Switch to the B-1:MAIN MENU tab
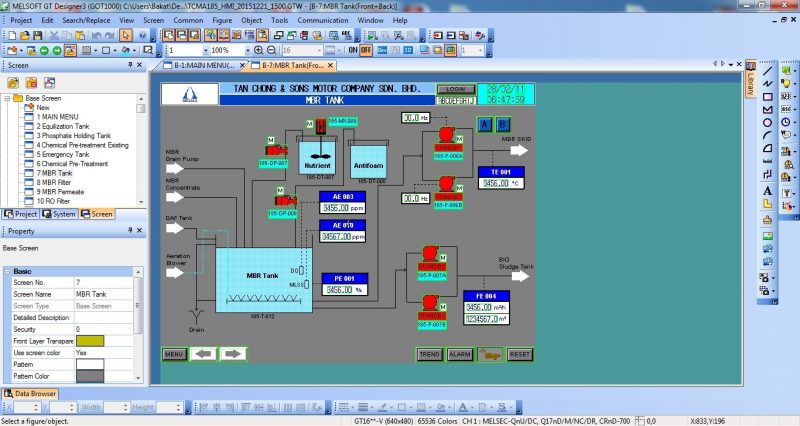800x426 pixels. (x=203, y=66)
